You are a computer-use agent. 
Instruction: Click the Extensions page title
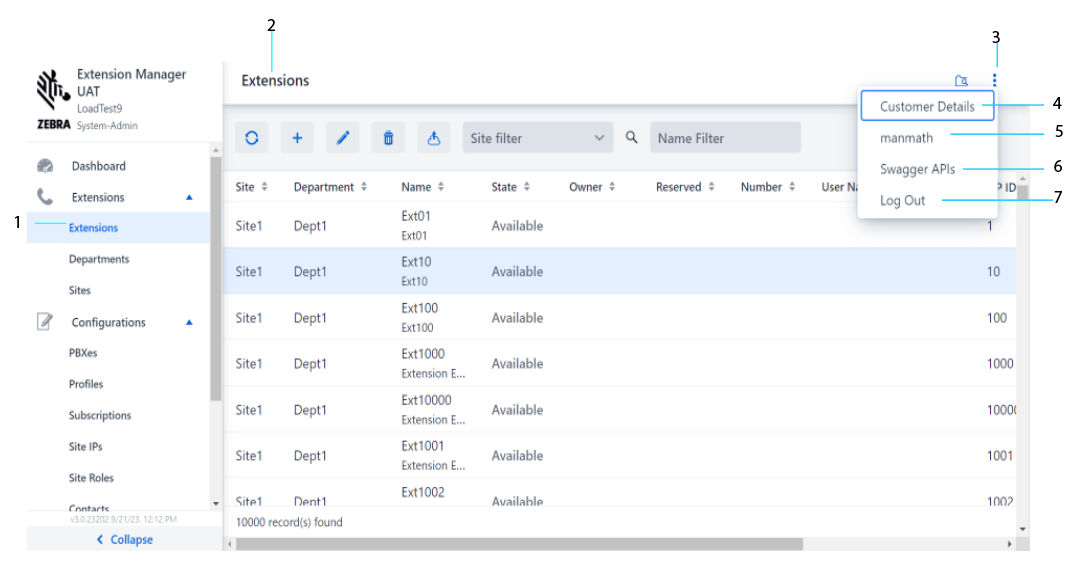coord(275,80)
